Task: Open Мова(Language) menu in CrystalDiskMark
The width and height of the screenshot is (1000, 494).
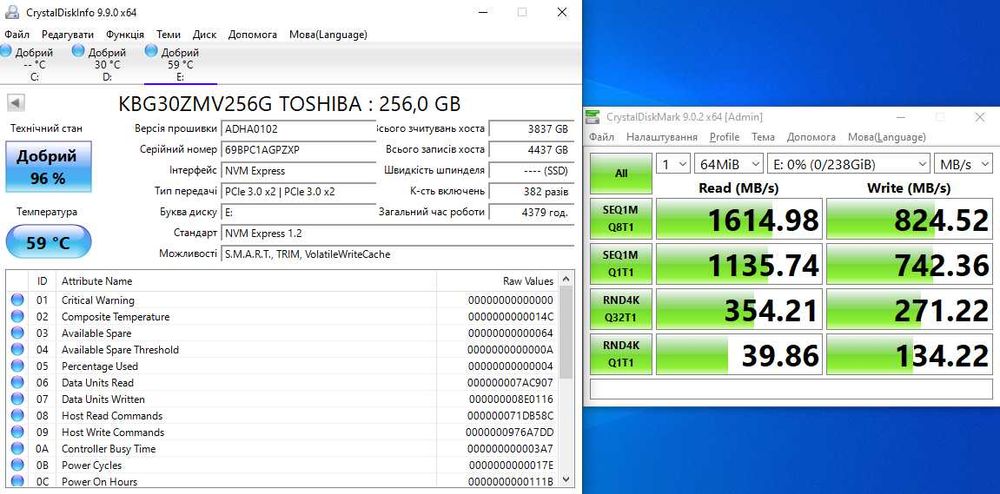Action: click(886, 137)
